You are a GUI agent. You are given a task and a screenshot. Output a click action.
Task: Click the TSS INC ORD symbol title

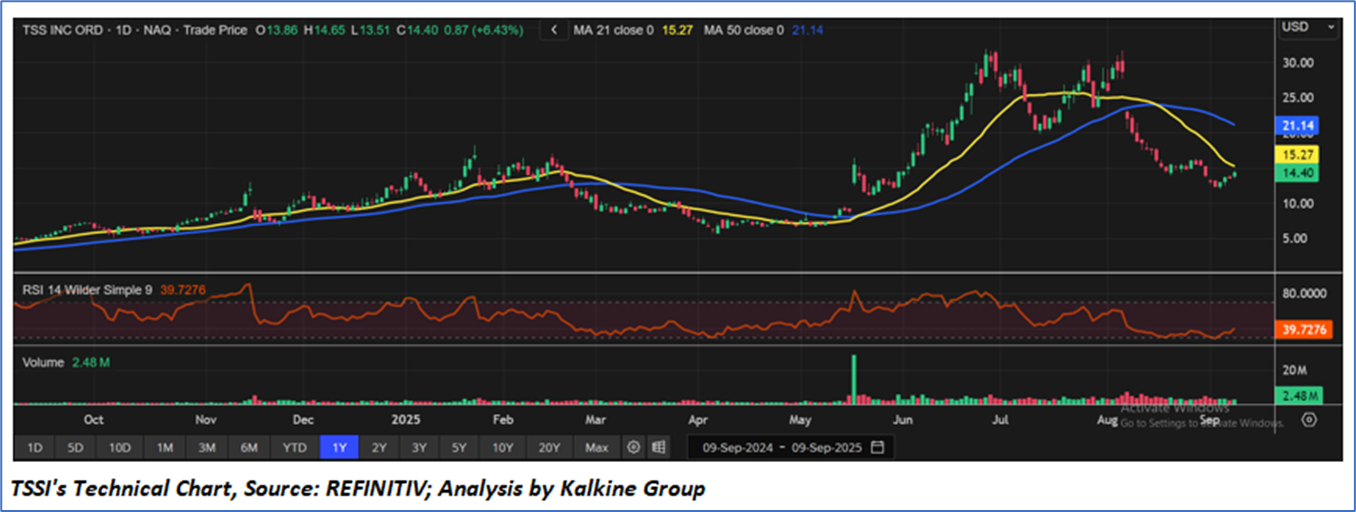(61, 30)
